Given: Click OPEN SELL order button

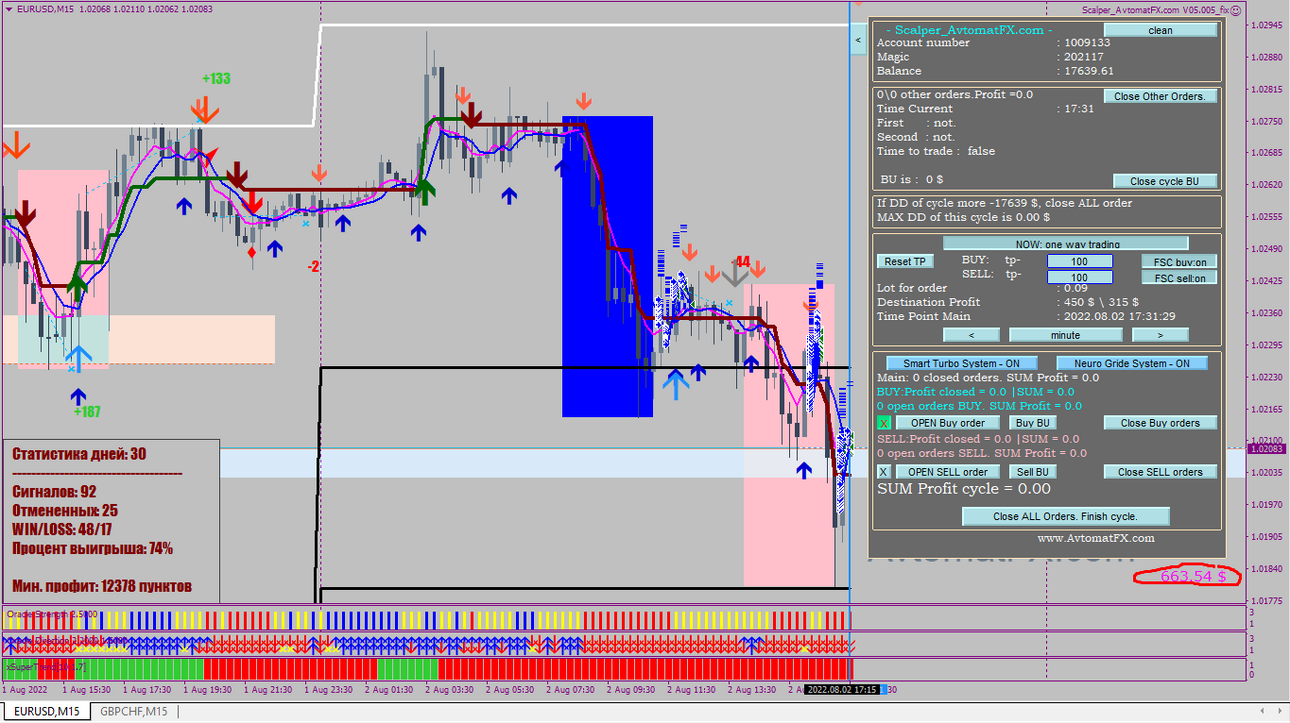Looking at the screenshot, I should point(947,472).
